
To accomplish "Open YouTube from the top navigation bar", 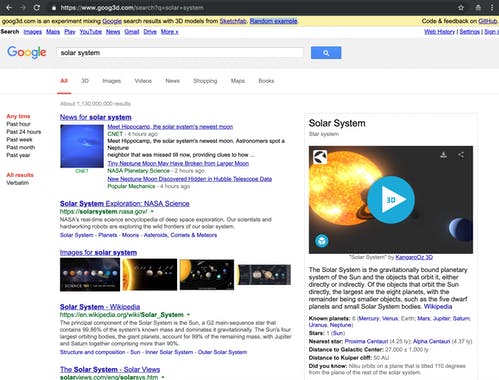I will point(91,32).
